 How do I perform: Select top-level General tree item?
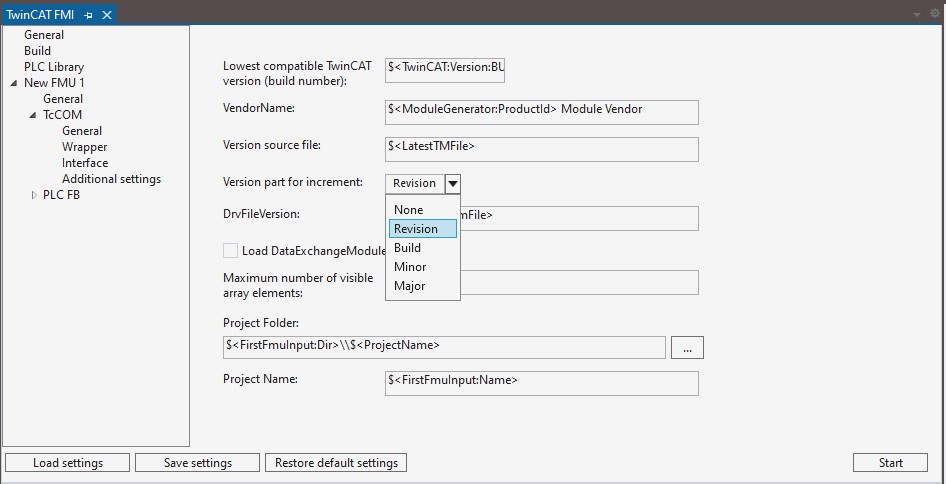click(x=44, y=35)
